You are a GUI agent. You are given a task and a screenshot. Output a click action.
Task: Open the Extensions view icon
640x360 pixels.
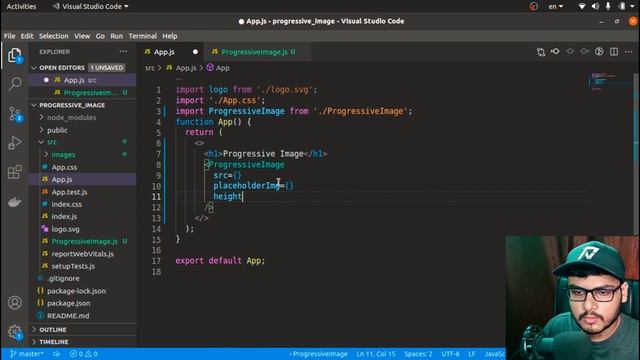[15, 171]
